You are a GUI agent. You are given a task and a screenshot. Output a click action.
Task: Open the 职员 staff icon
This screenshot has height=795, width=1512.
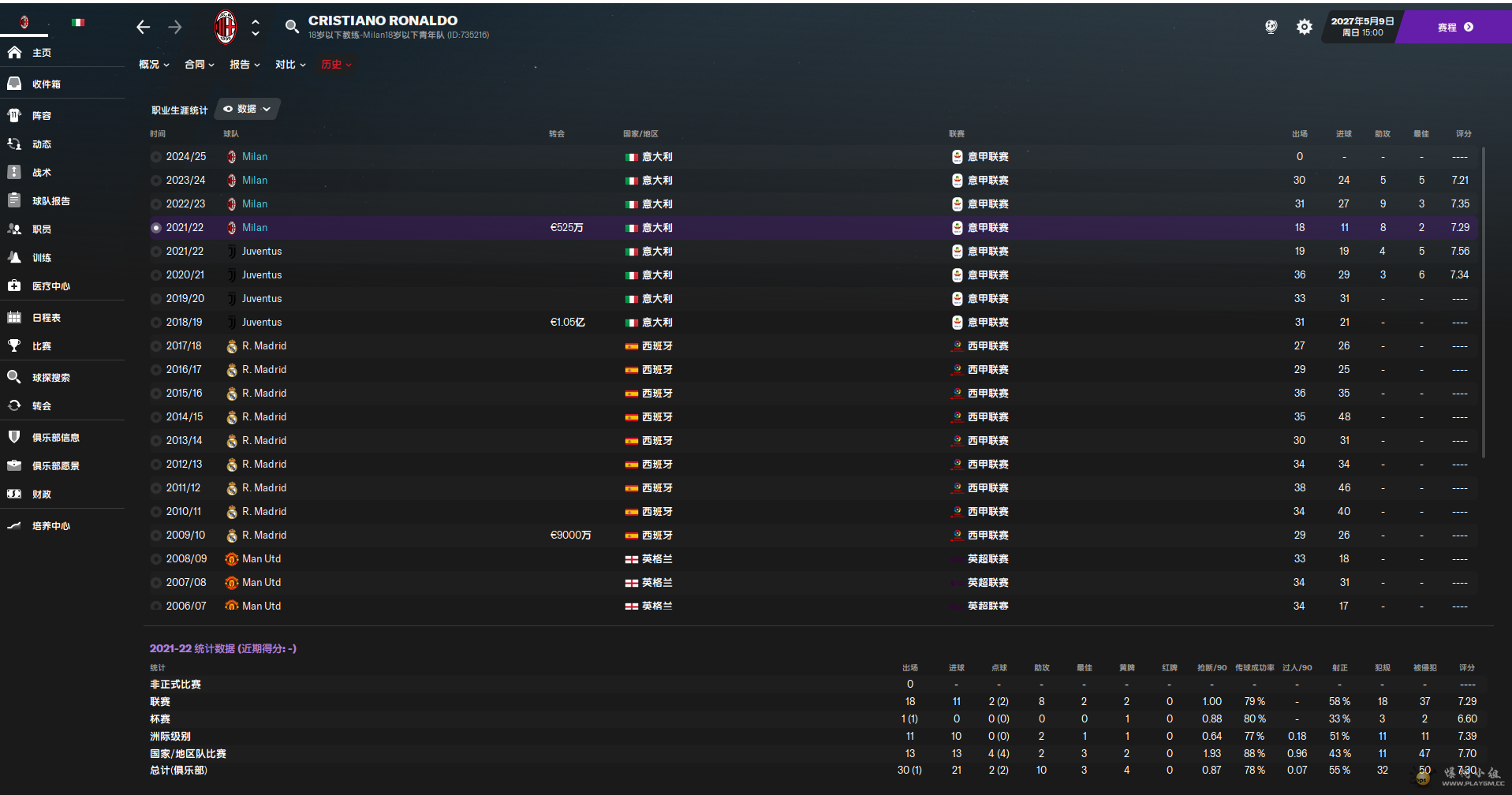point(14,229)
